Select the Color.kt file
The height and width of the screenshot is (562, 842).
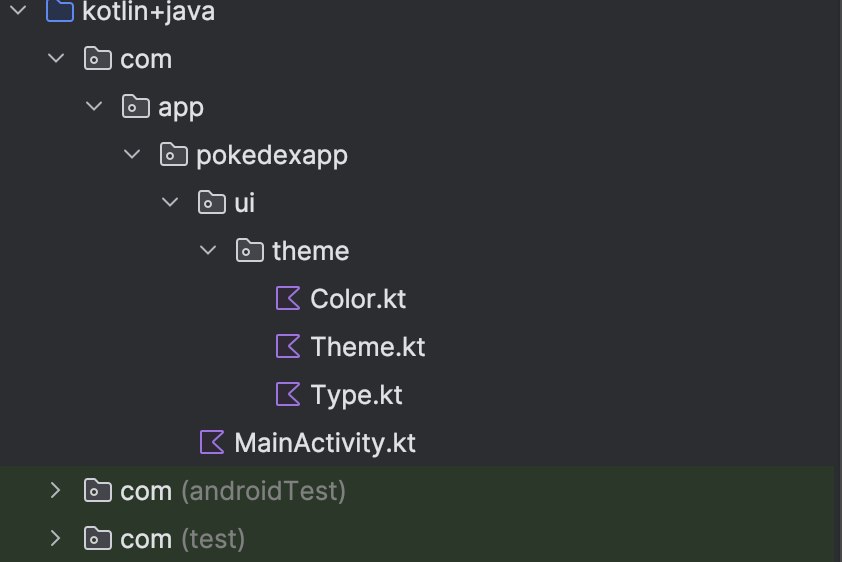click(x=358, y=298)
